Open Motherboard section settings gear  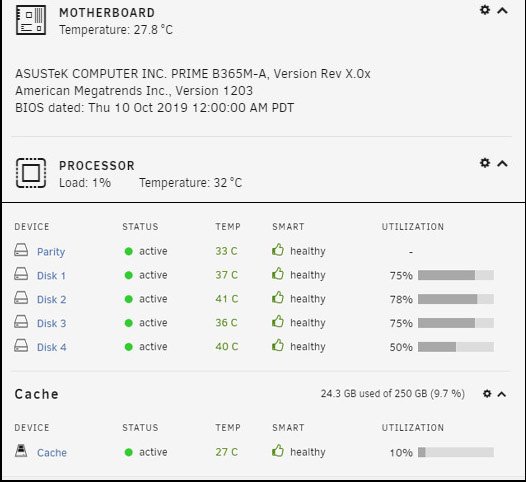click(485, 10)
